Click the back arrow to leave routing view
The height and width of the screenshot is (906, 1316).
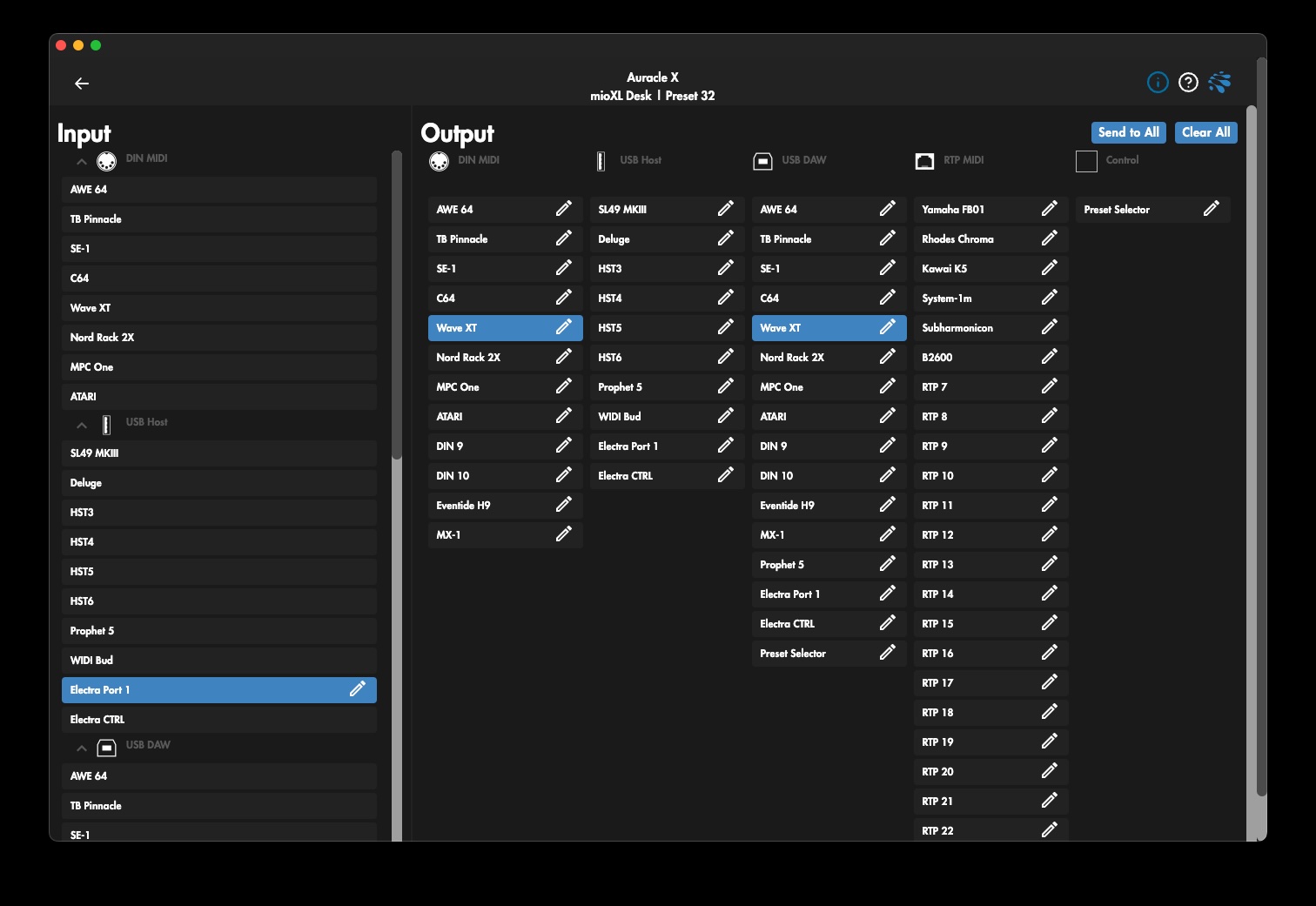click(82, 83)
